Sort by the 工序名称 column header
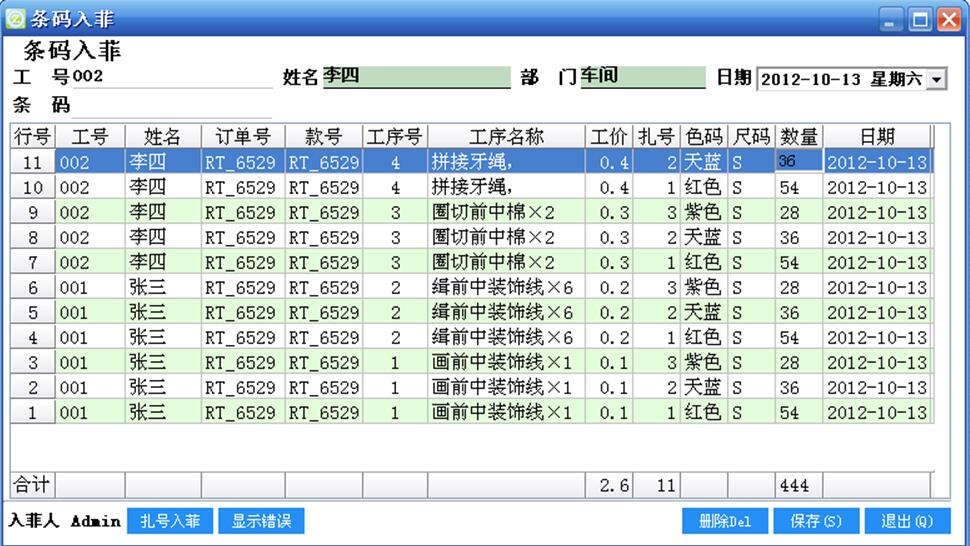The image size is (970, 546). coord(506,136)
